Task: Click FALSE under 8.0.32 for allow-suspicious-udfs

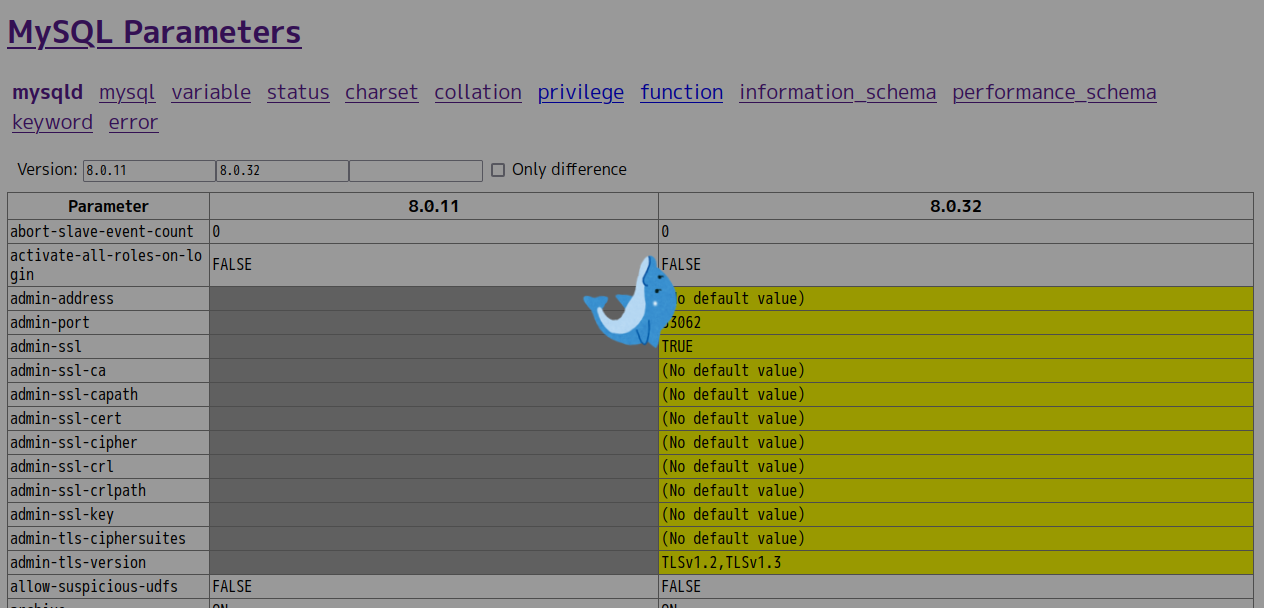Action: point(956,586)
